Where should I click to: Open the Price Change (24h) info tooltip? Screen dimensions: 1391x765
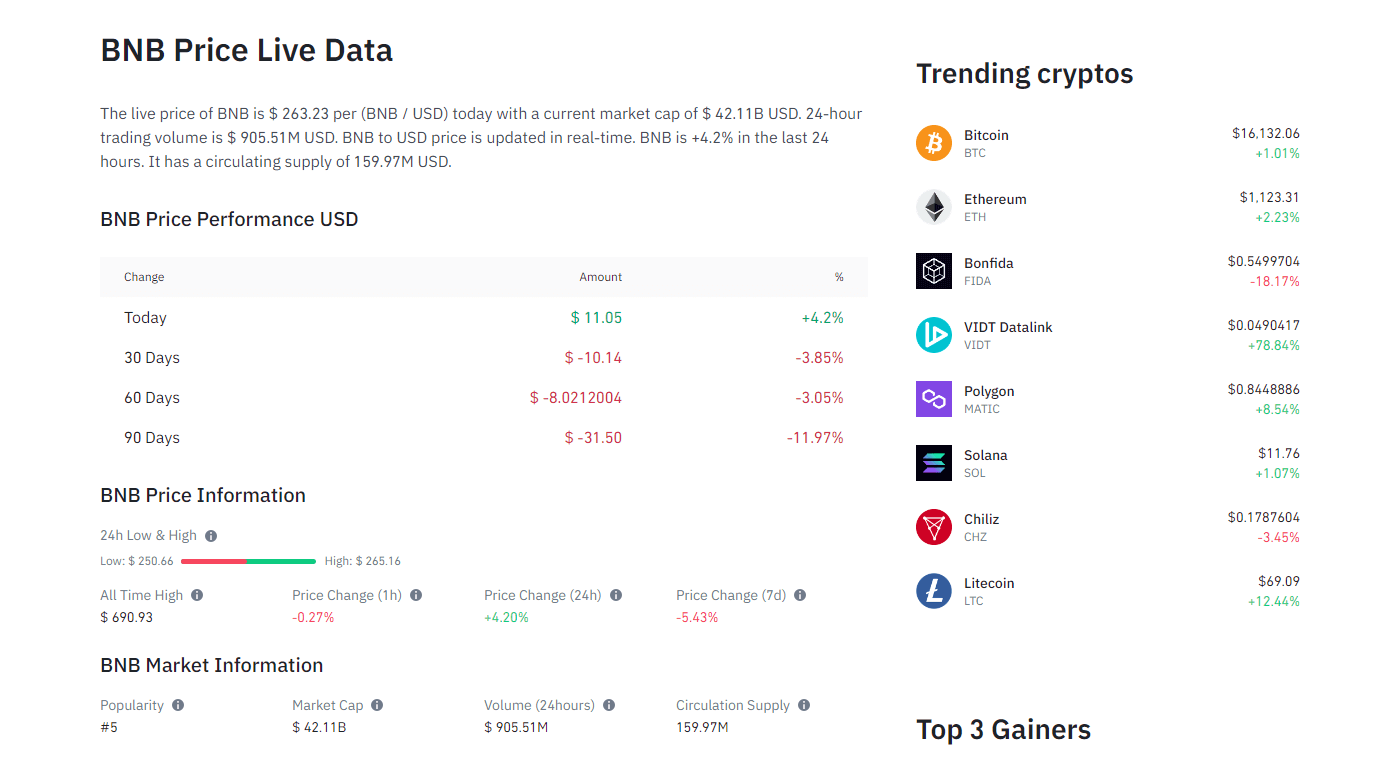coord(617,595)
